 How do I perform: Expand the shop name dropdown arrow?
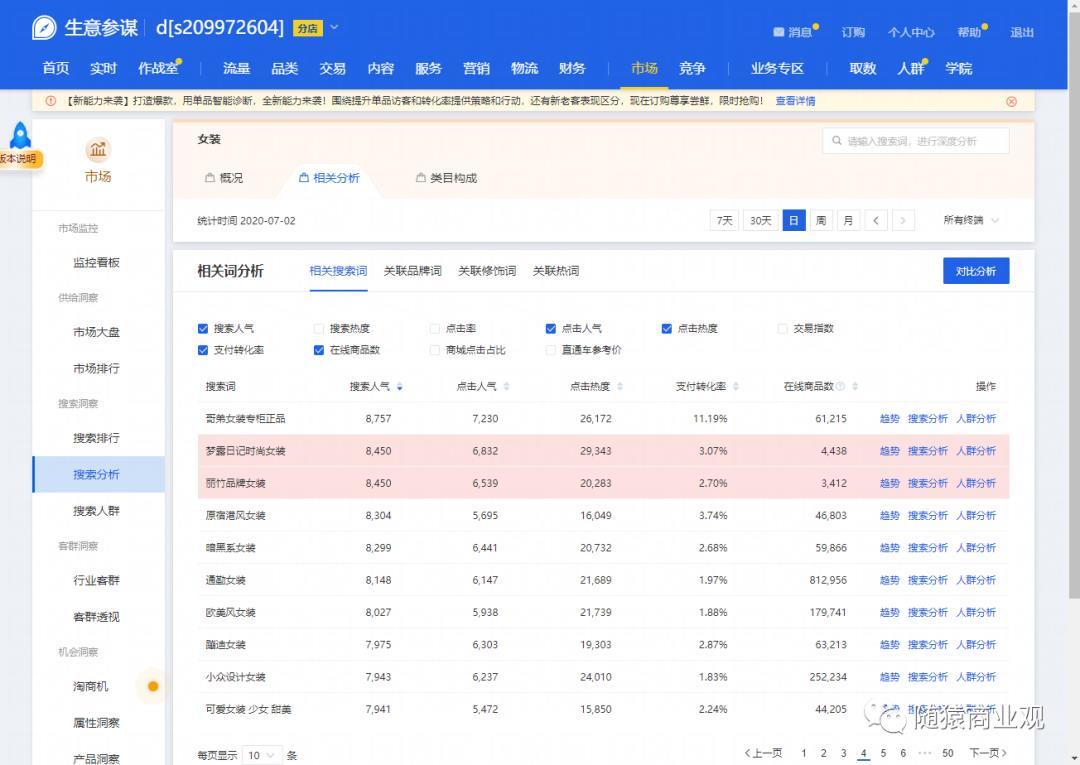point(334,28)
